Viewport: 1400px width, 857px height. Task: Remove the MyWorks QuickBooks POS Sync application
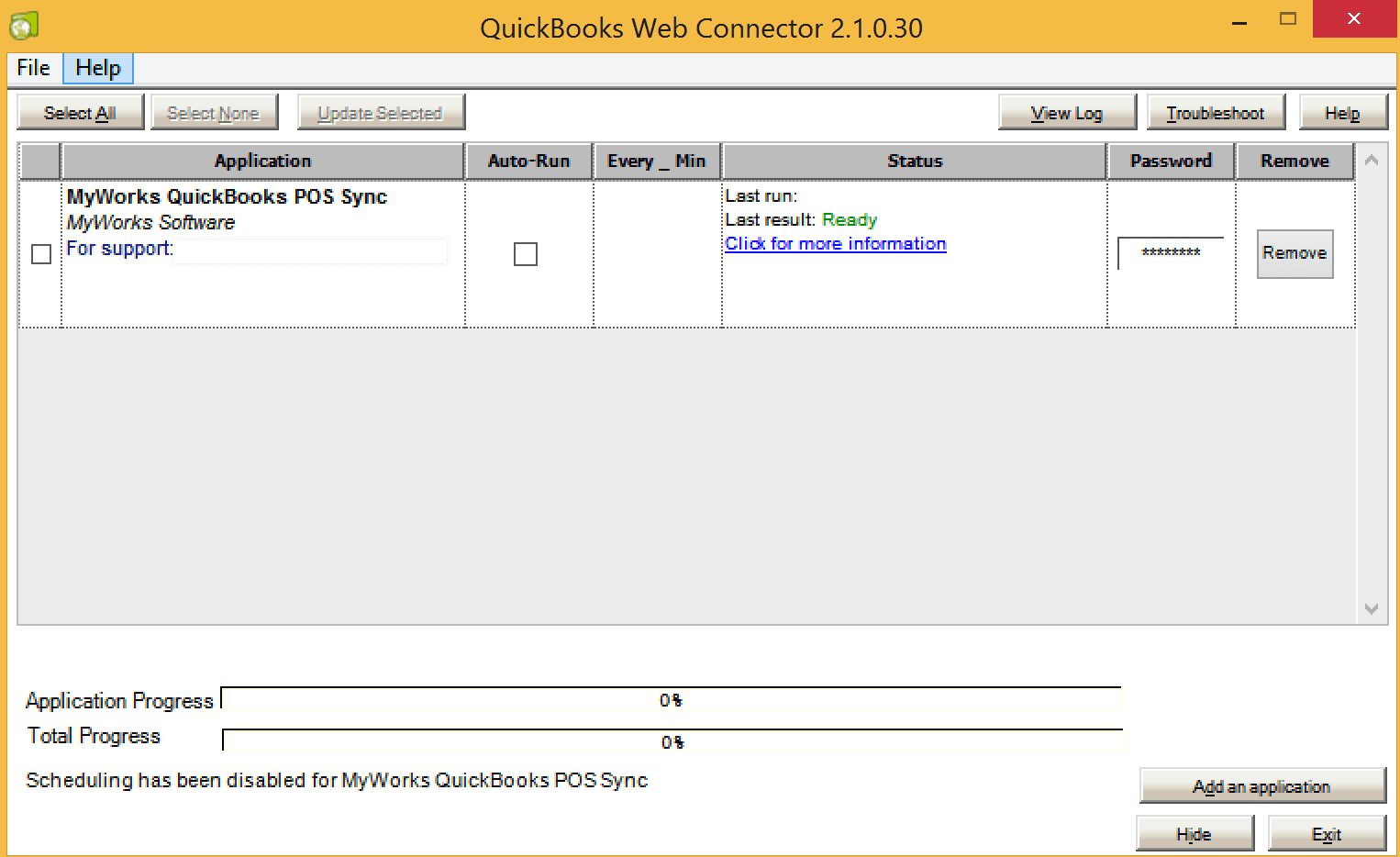coord(1294,253)
